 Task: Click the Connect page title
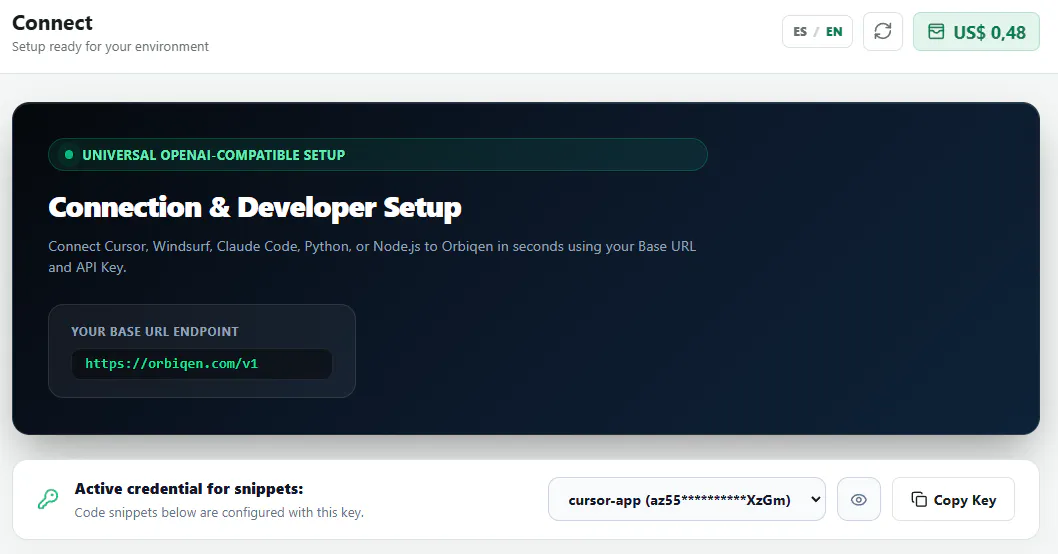(52, 23)
